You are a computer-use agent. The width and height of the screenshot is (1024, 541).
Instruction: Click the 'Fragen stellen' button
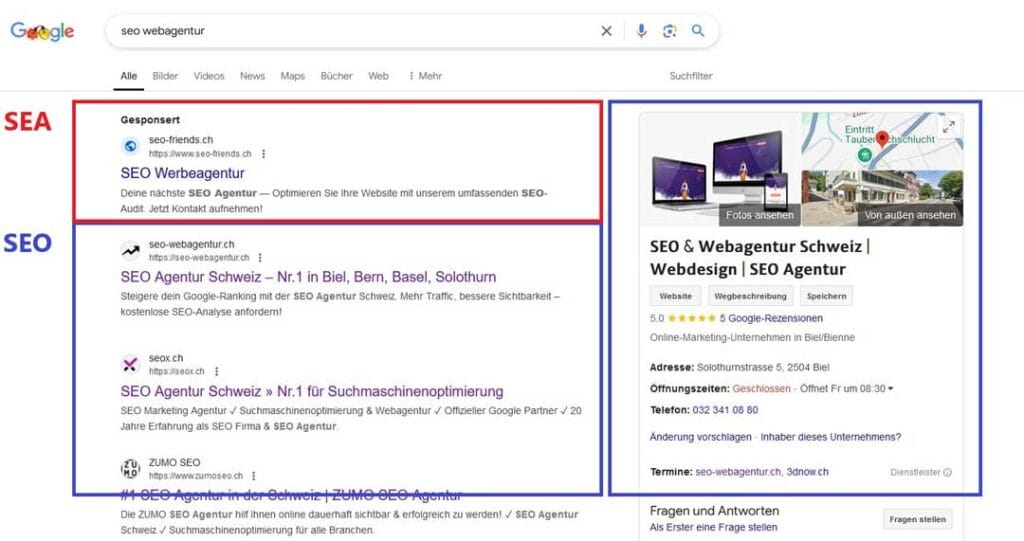[x=918, y=519]
